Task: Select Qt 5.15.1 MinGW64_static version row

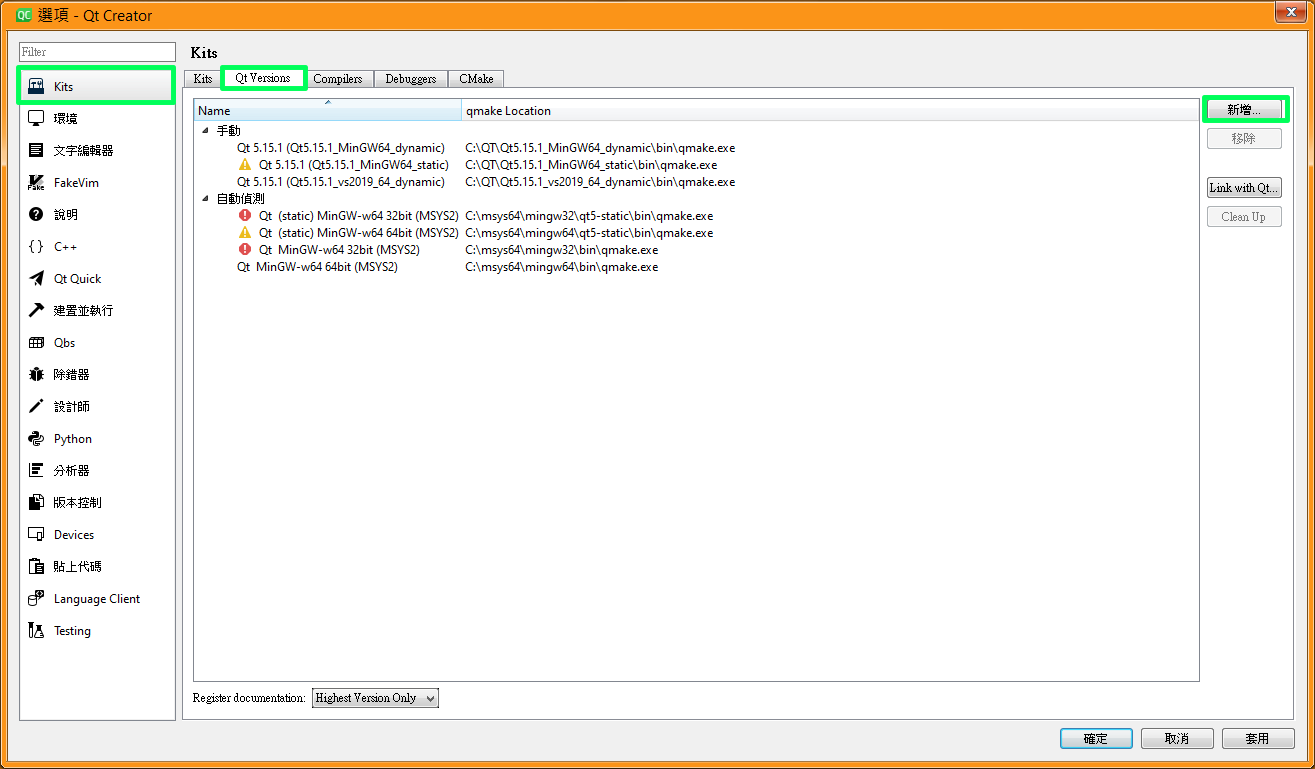Action: [x=353, y=165]
